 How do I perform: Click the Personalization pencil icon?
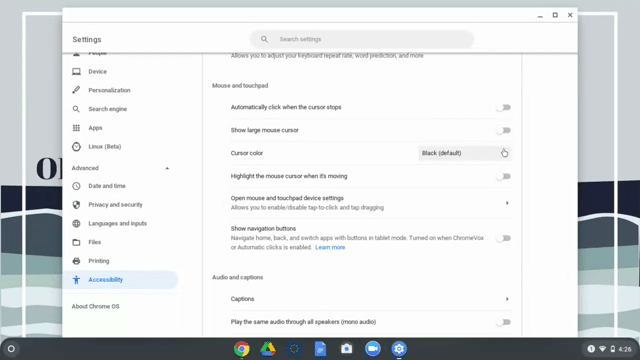[76, 90]
